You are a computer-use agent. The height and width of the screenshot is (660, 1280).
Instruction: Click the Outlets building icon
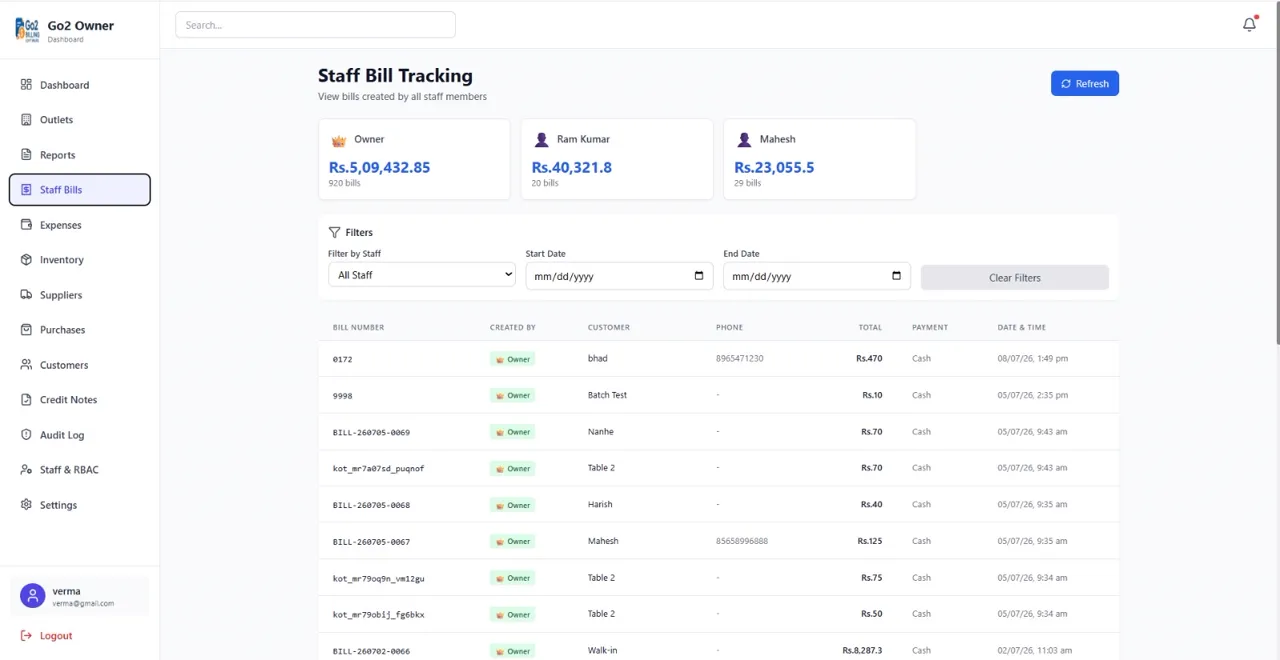[26, 120]
